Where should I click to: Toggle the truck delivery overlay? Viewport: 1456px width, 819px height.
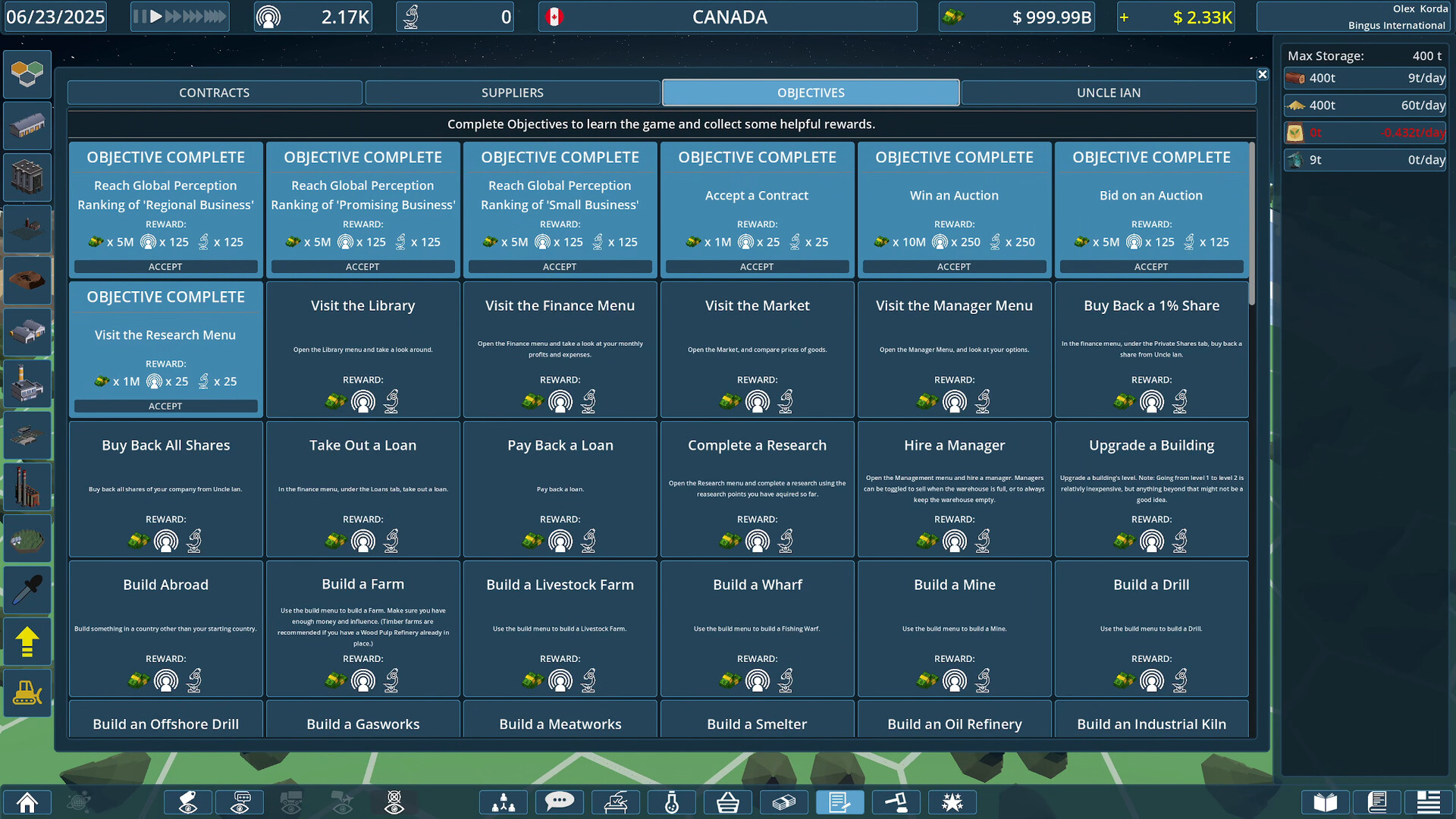coord(290,802)
